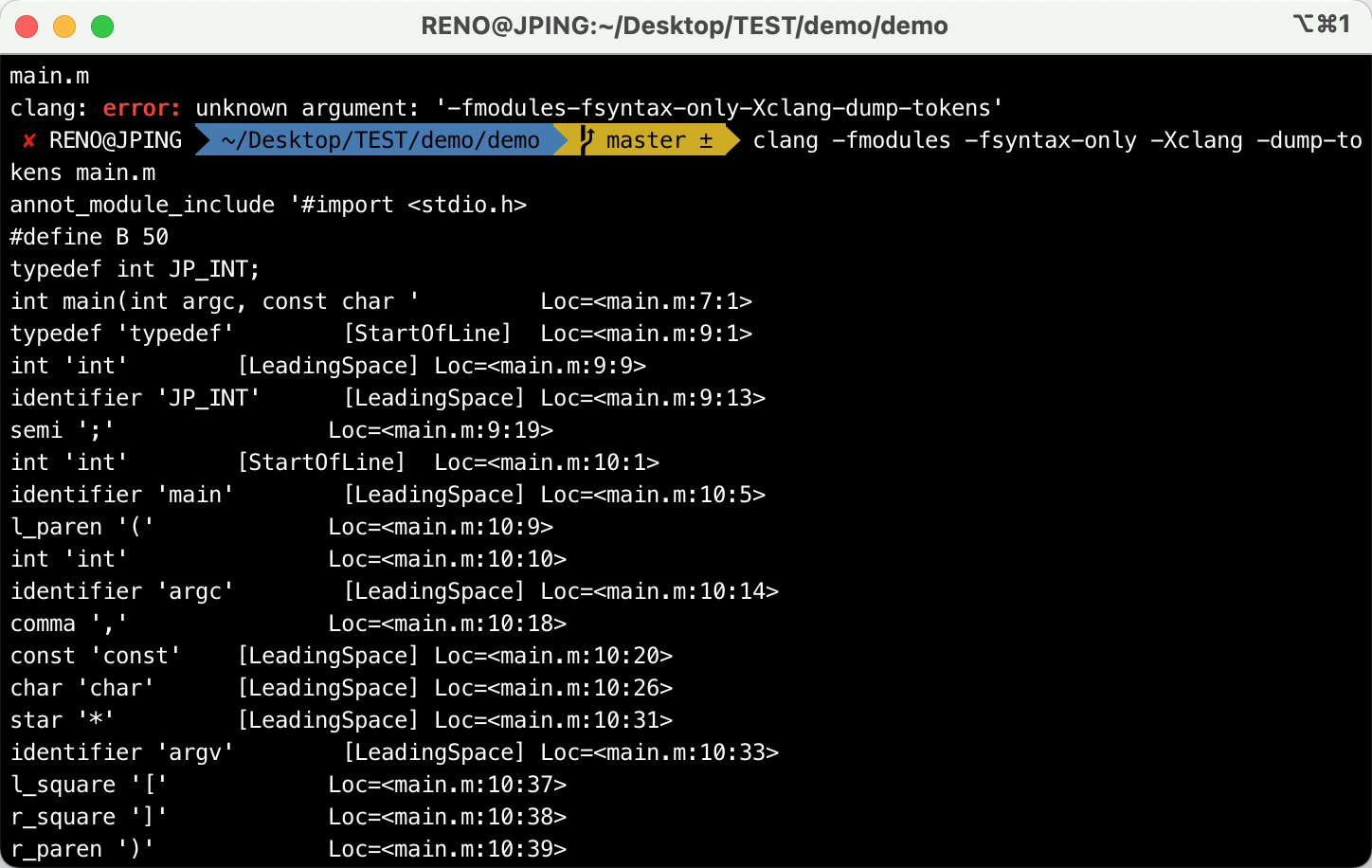
Task: Click Loc=<main.m:10:1> int StartOfLine row
Action: tap(334, 462)
